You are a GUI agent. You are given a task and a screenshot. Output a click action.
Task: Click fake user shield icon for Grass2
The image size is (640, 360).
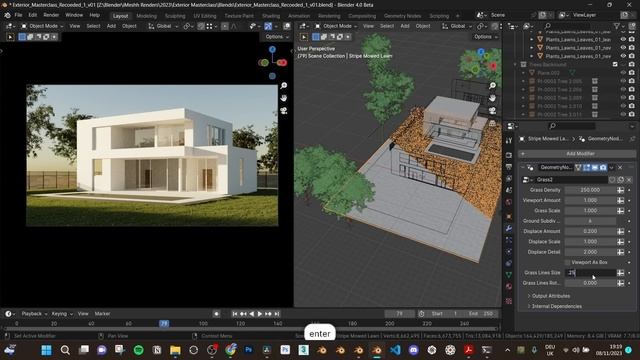click(x=612, y=180)
